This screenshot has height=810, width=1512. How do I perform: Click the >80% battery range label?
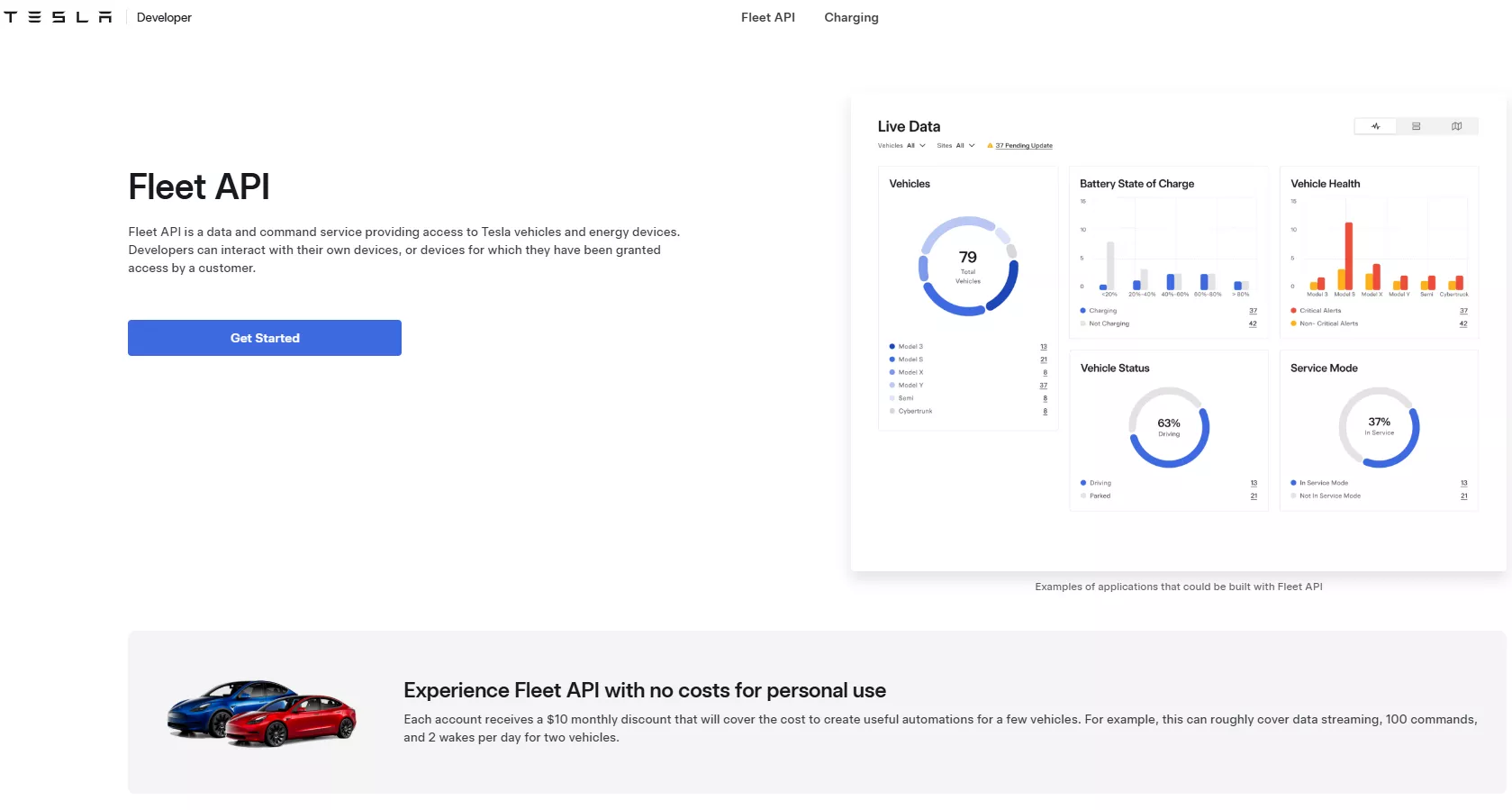click(x=1241, y=295)
